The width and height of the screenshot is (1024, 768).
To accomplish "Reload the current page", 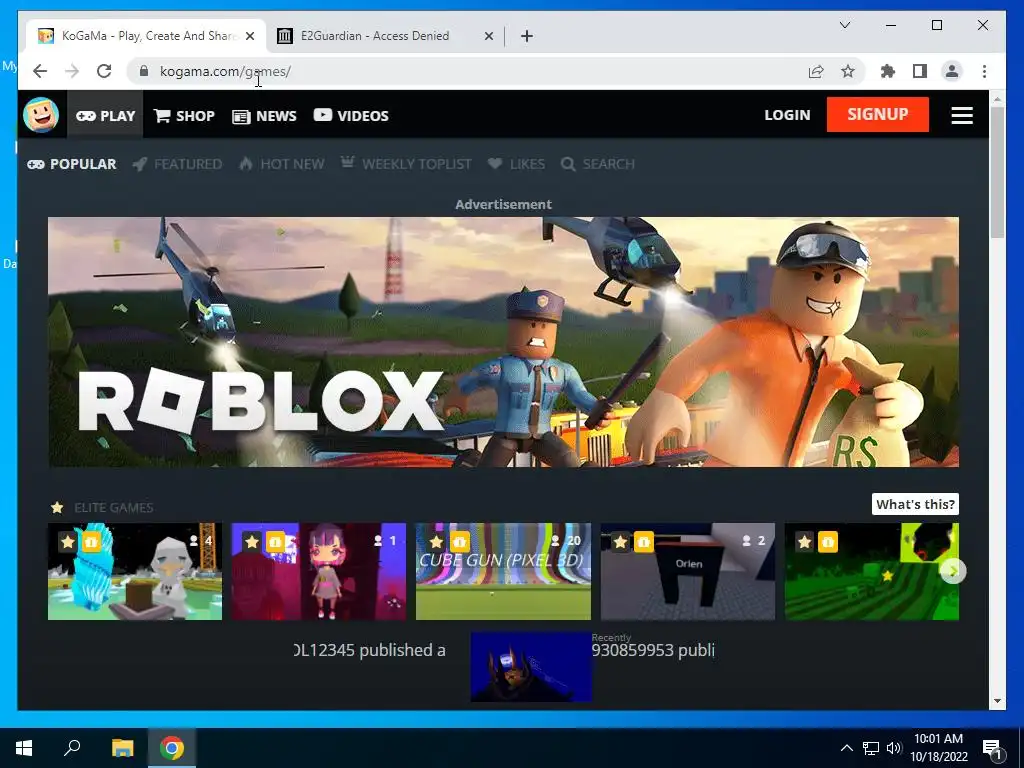I will tap(104, 71).
